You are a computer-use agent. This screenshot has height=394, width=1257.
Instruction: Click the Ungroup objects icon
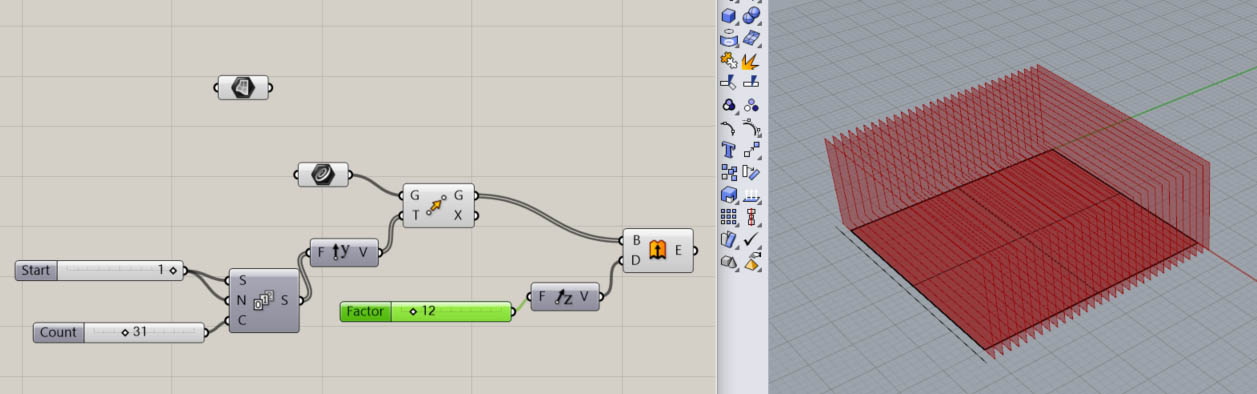point(751,105)
